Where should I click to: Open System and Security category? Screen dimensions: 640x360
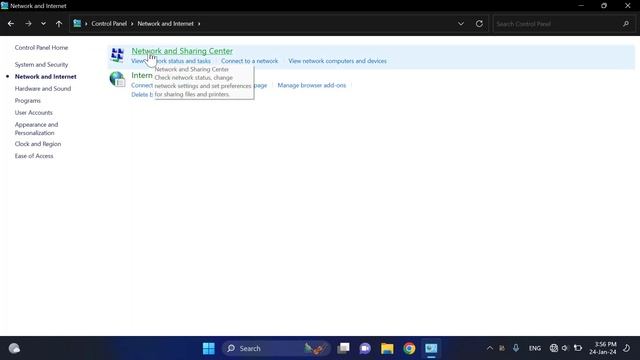click(41, 64)
